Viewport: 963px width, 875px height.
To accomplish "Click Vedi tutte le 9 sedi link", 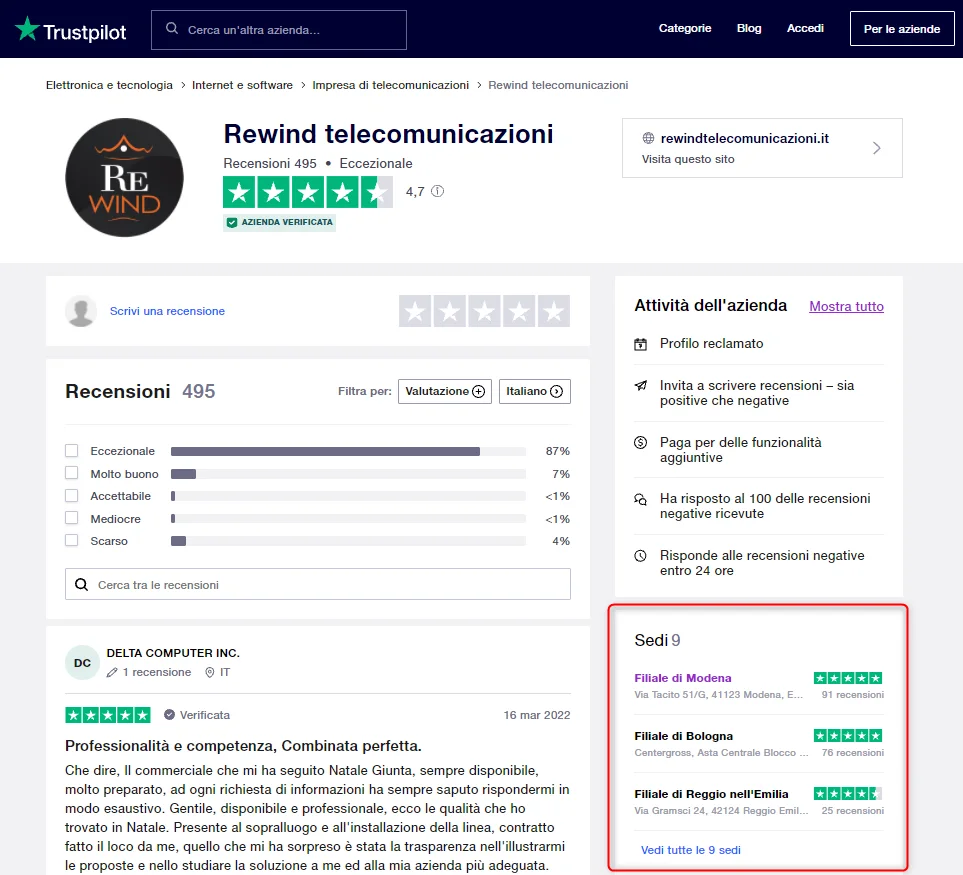I will point(690,850).
